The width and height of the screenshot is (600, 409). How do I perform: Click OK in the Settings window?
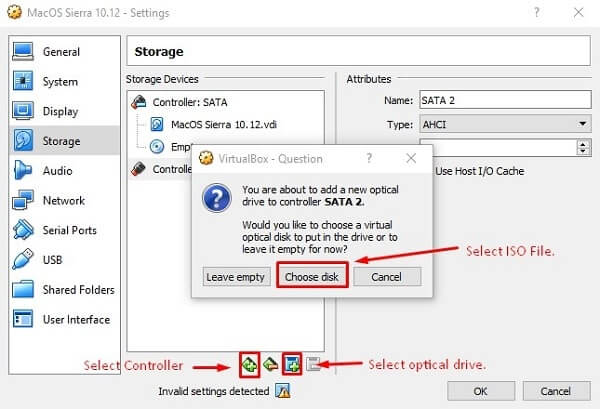(x=481, y=391)
